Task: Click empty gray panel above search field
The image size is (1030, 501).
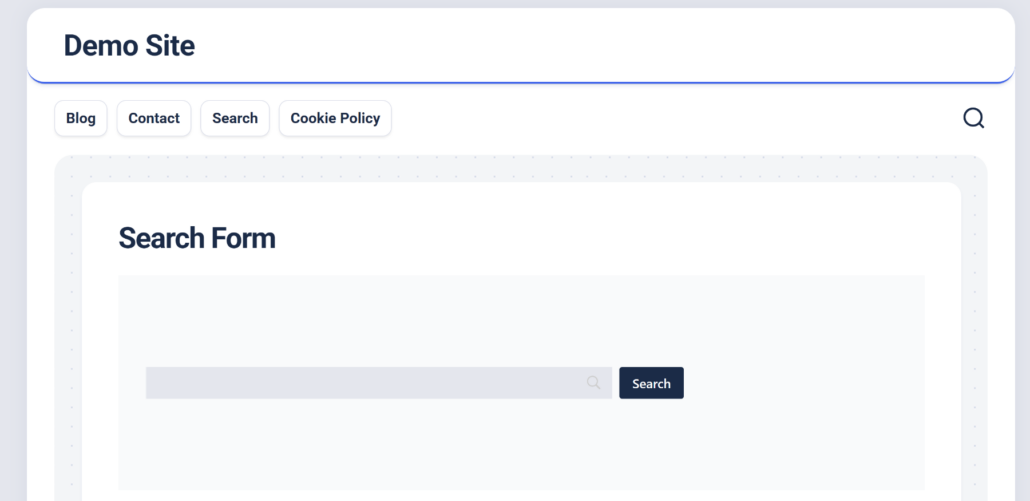Action: tap(520, 320)
